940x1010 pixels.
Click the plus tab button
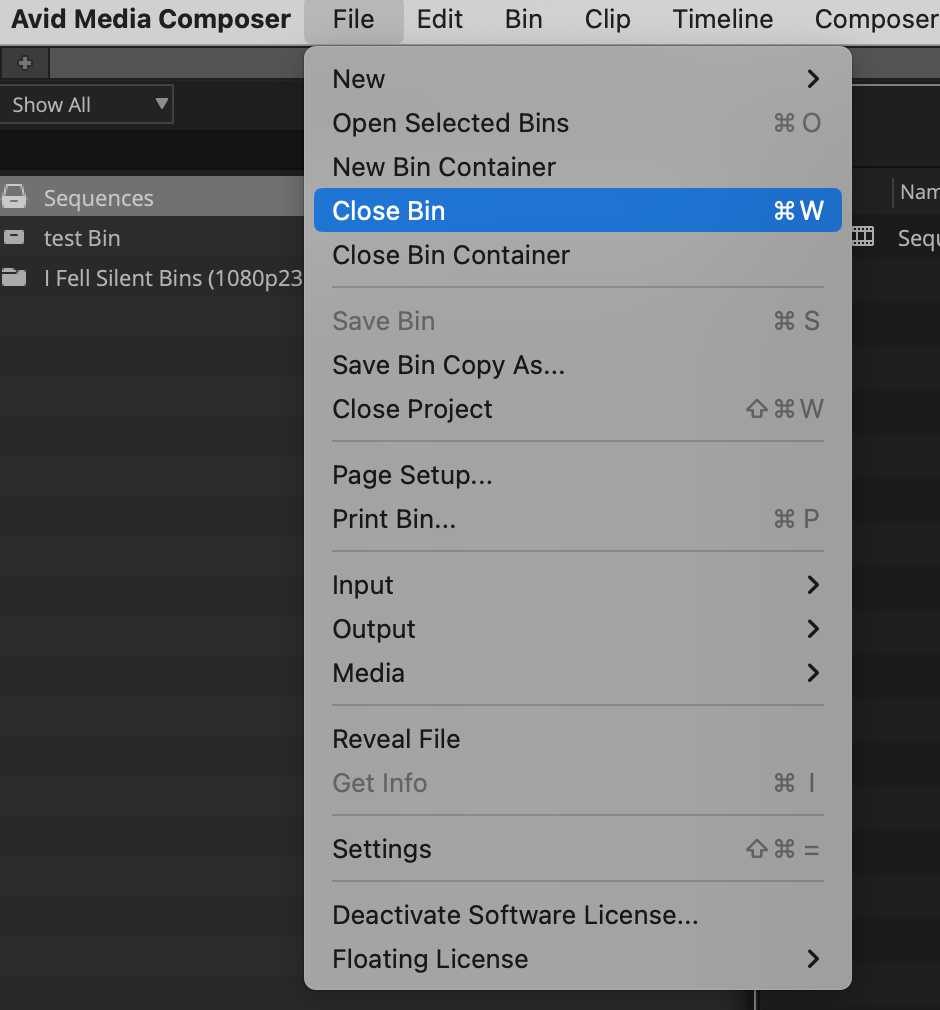25,63
